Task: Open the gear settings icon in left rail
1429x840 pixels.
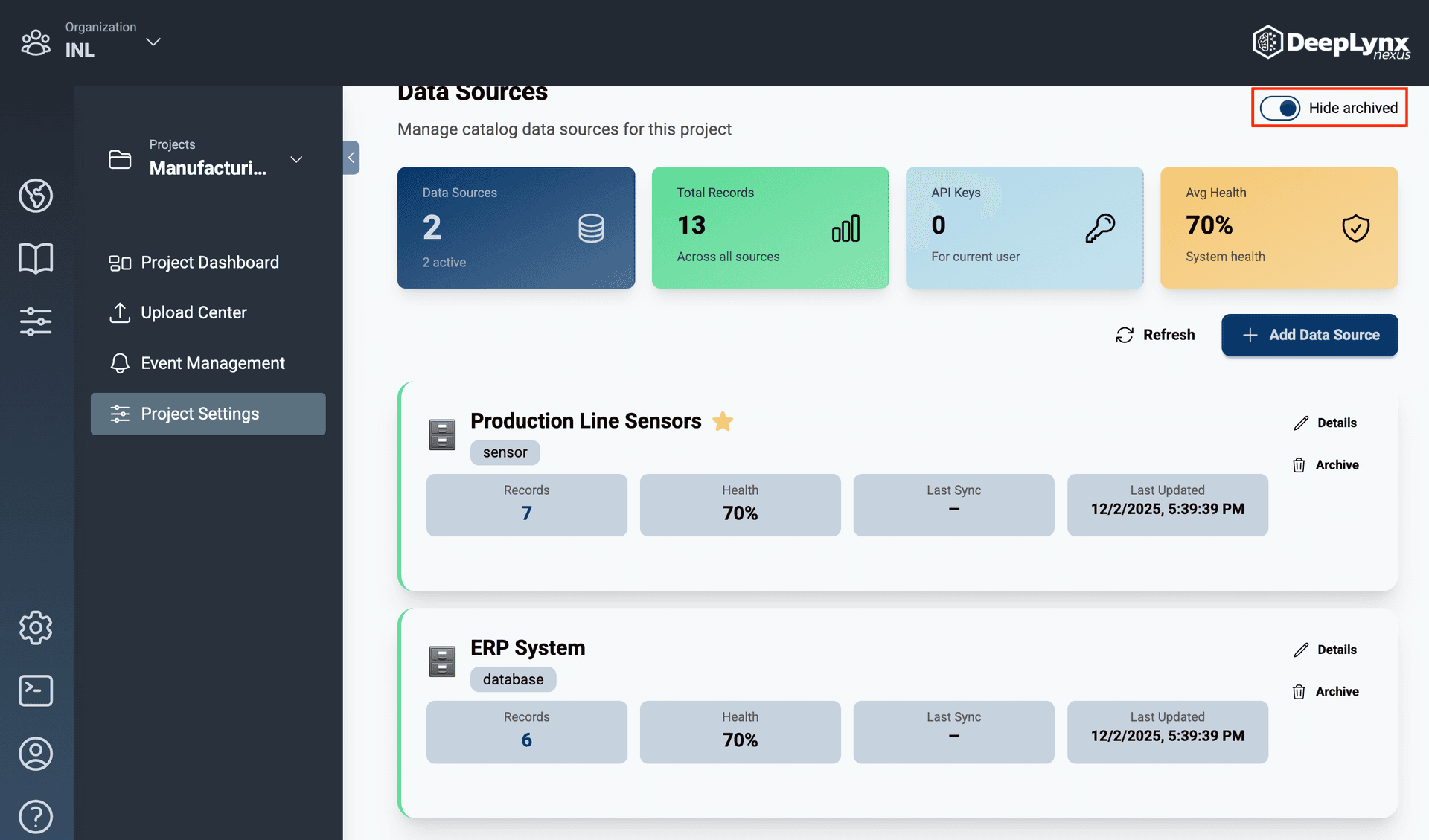Action: (36, 628)
